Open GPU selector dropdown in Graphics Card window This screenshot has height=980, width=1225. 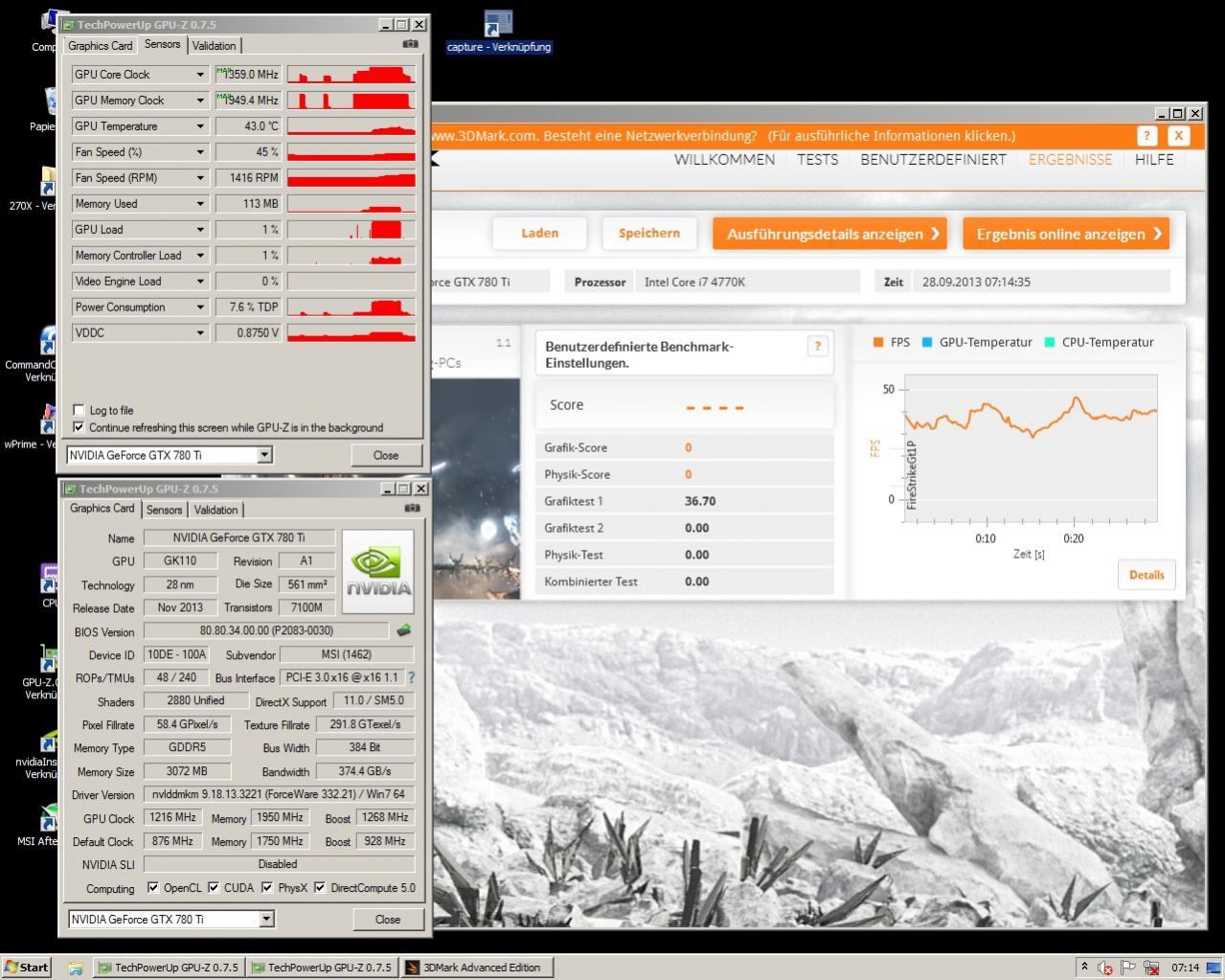tap(267, 919)
